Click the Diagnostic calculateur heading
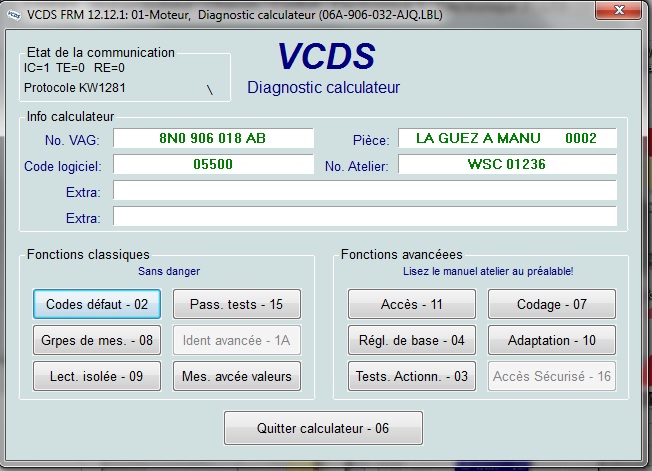This screenshot has height=471, width=652. point(324,88)
